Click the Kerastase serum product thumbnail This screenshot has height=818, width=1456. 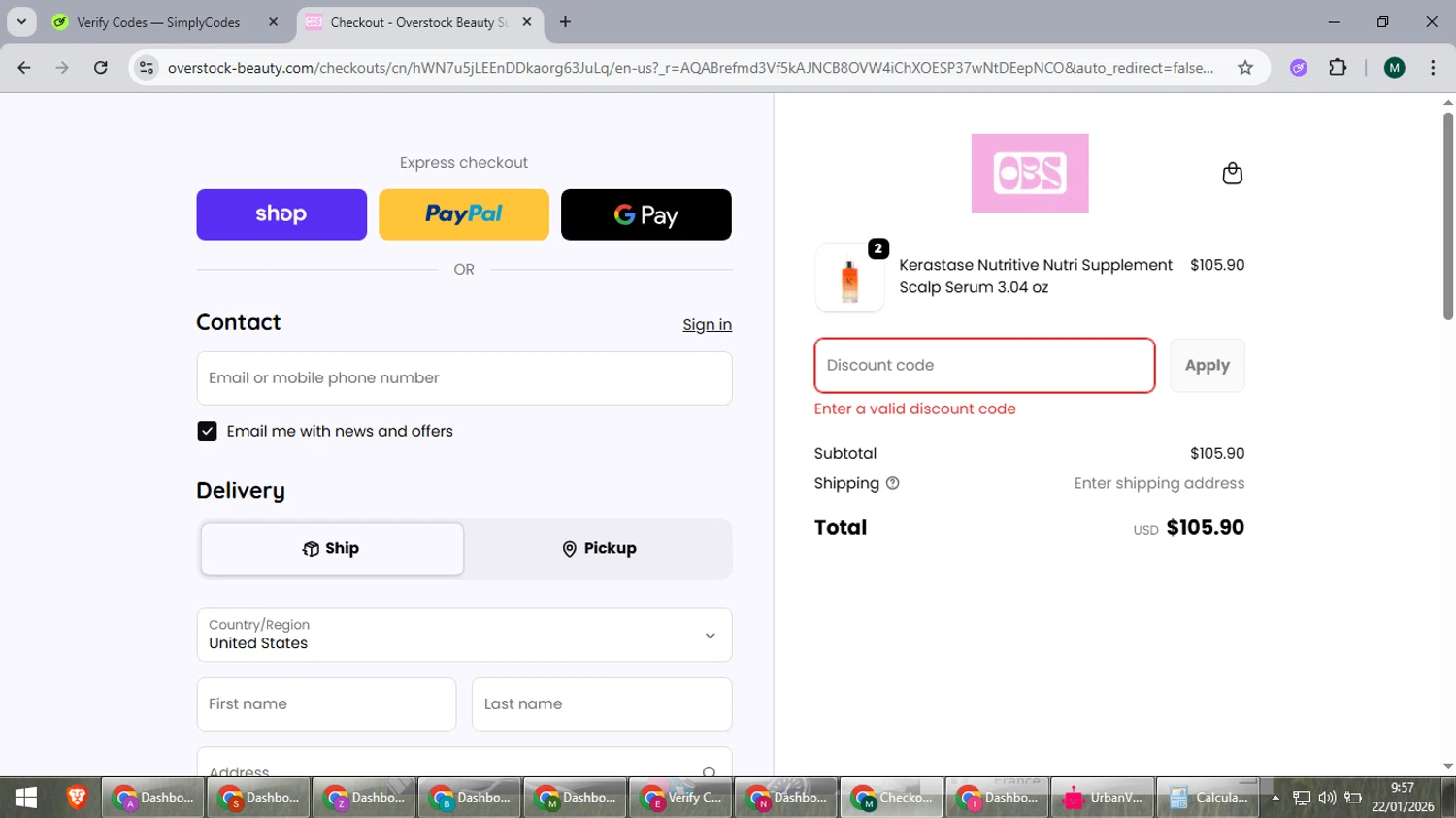click(849, 278)
